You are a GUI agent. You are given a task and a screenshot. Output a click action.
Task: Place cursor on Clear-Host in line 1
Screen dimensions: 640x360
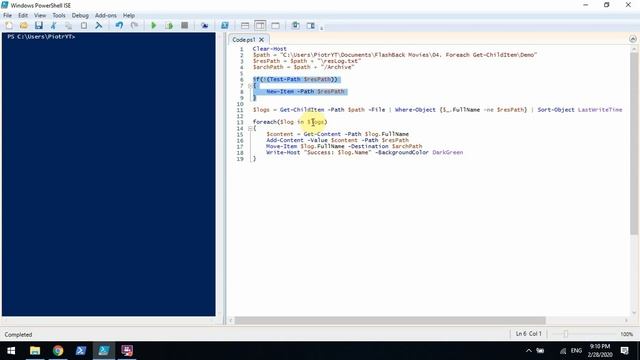[269, 49]
